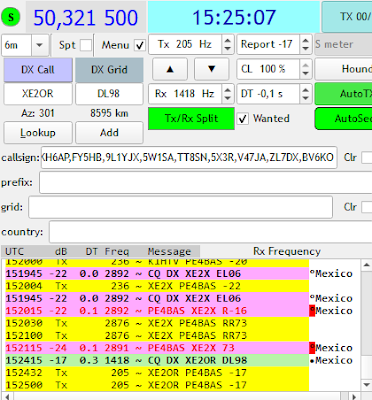Decrease Report -17 value
The image size is (372, 400).
[x=305, y=49]
